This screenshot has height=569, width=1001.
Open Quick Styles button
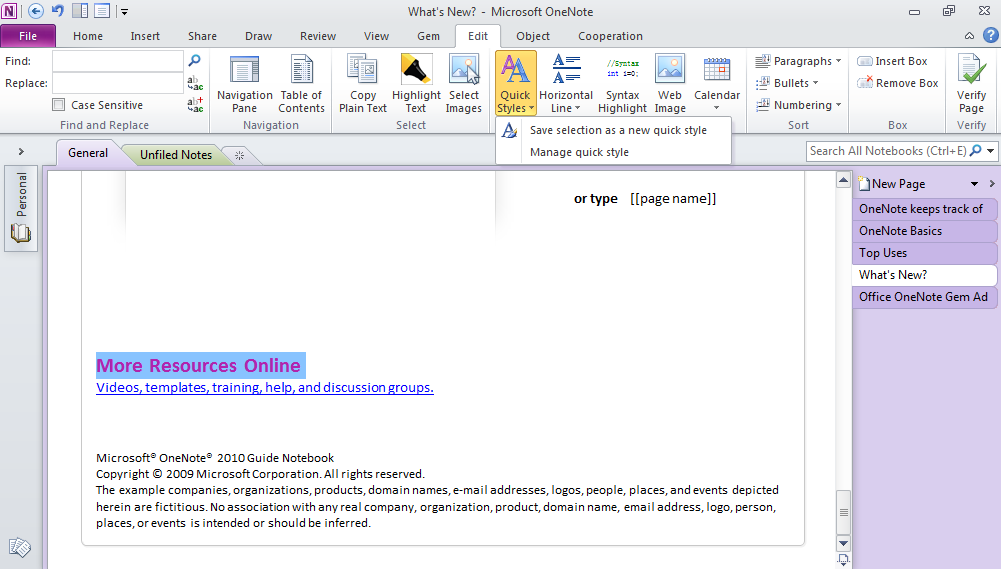[515, 84]
